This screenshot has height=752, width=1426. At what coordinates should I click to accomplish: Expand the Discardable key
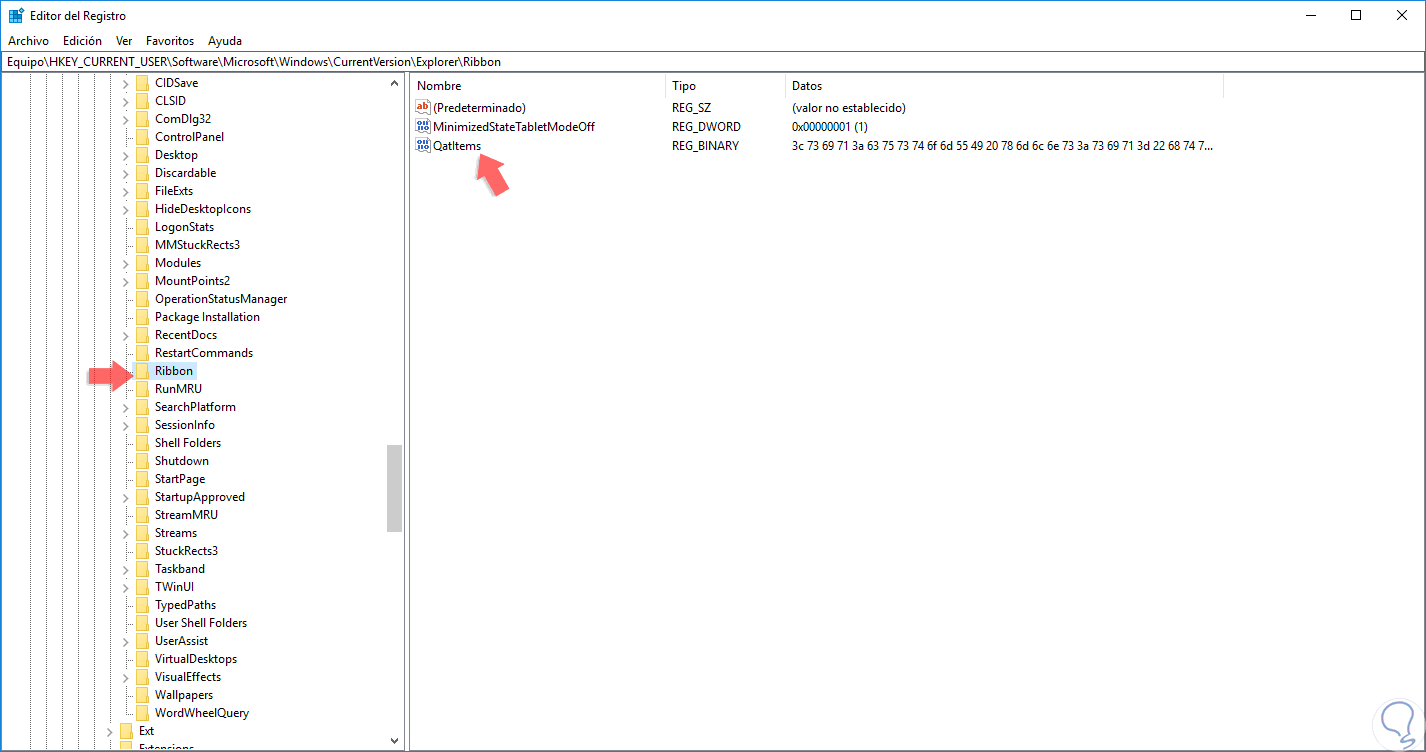126,173
